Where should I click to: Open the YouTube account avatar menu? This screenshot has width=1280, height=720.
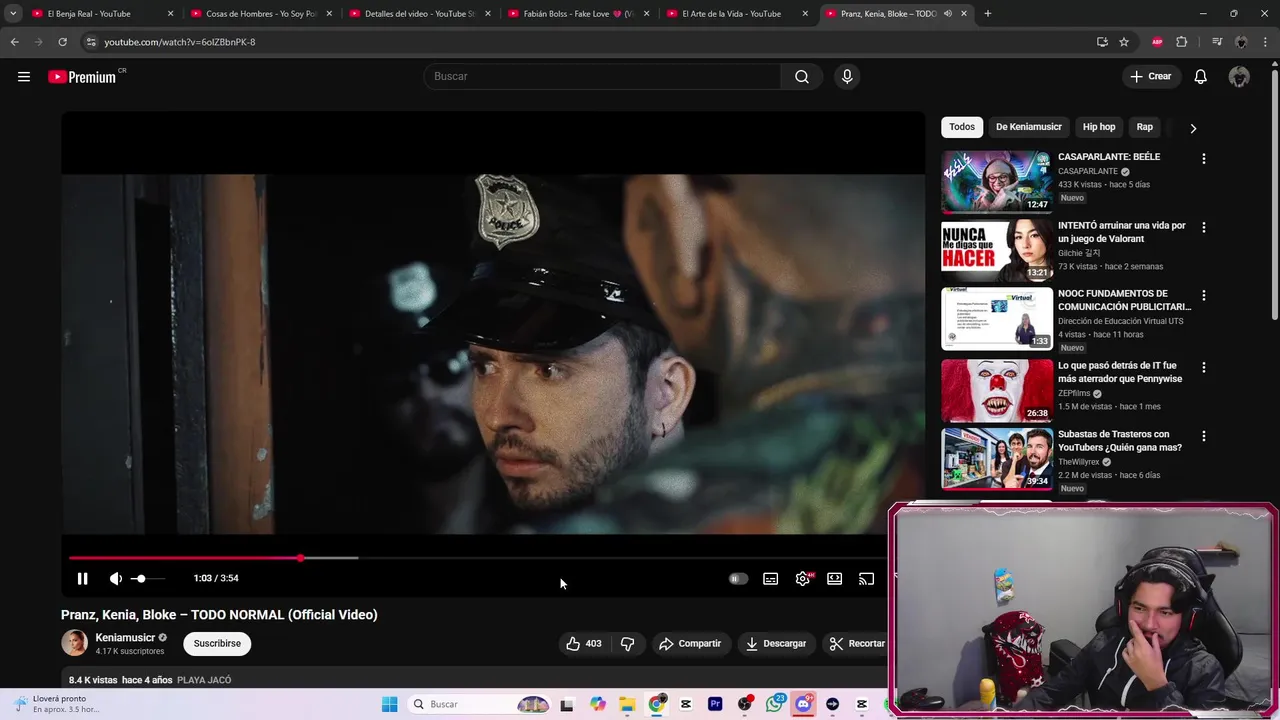point(1239,77)
